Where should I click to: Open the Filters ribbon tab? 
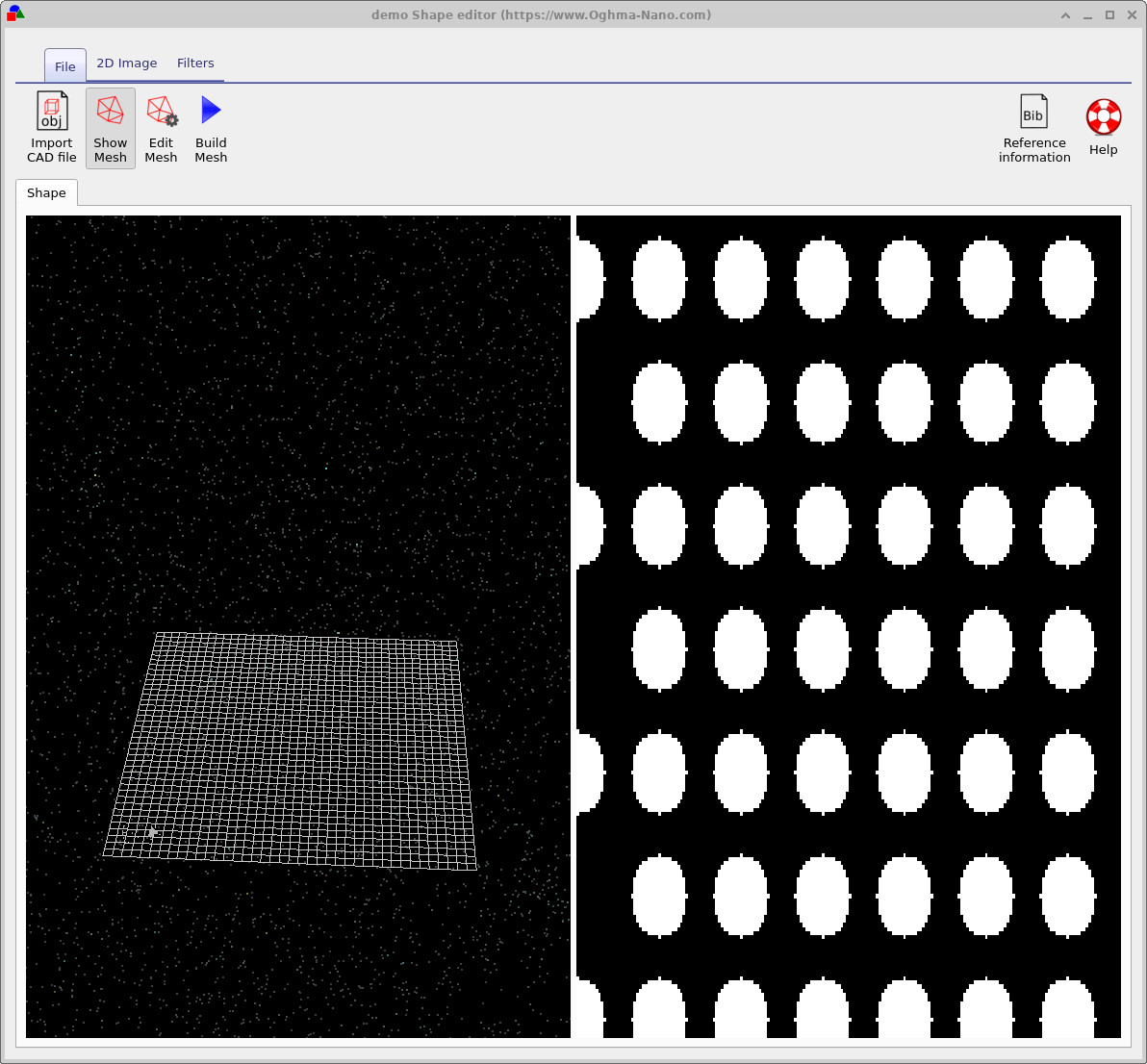(x=195, y=63)
